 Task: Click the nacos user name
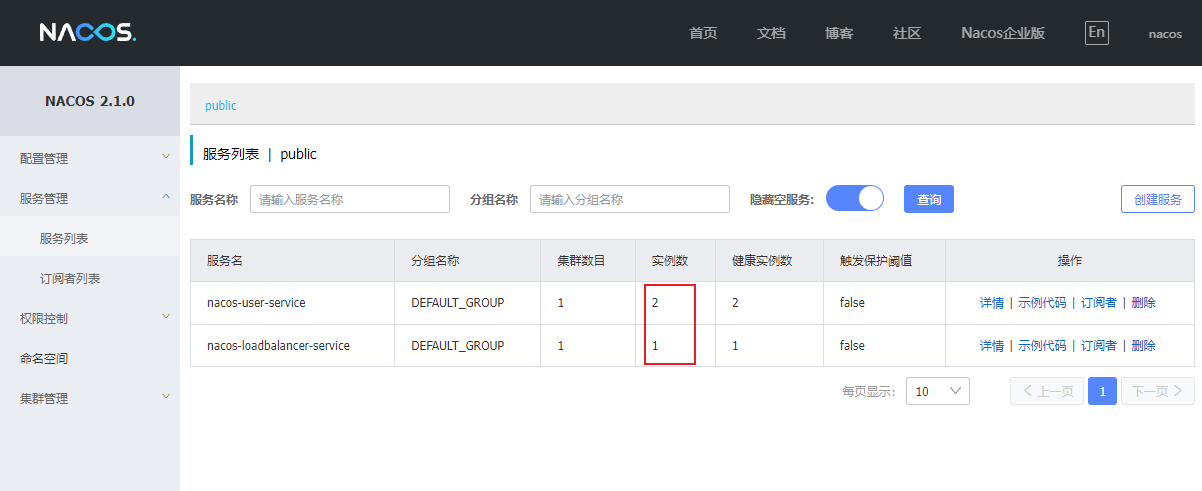click(x=1165, y=34)
